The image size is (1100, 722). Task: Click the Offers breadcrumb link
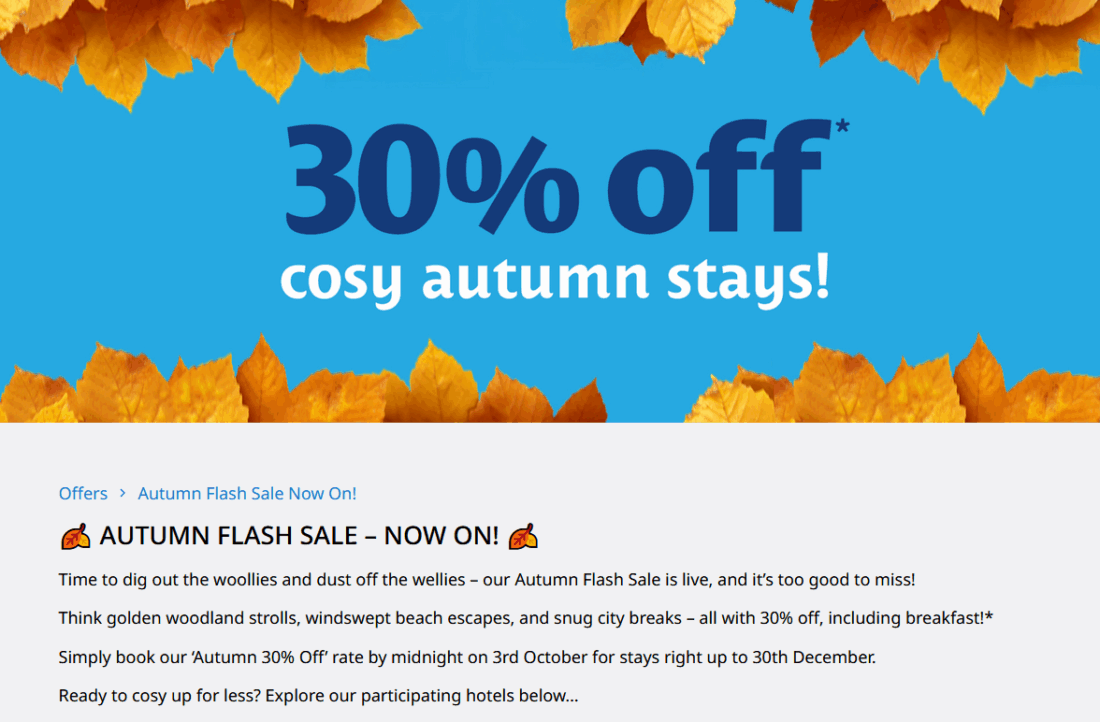[x=83, y=493]
